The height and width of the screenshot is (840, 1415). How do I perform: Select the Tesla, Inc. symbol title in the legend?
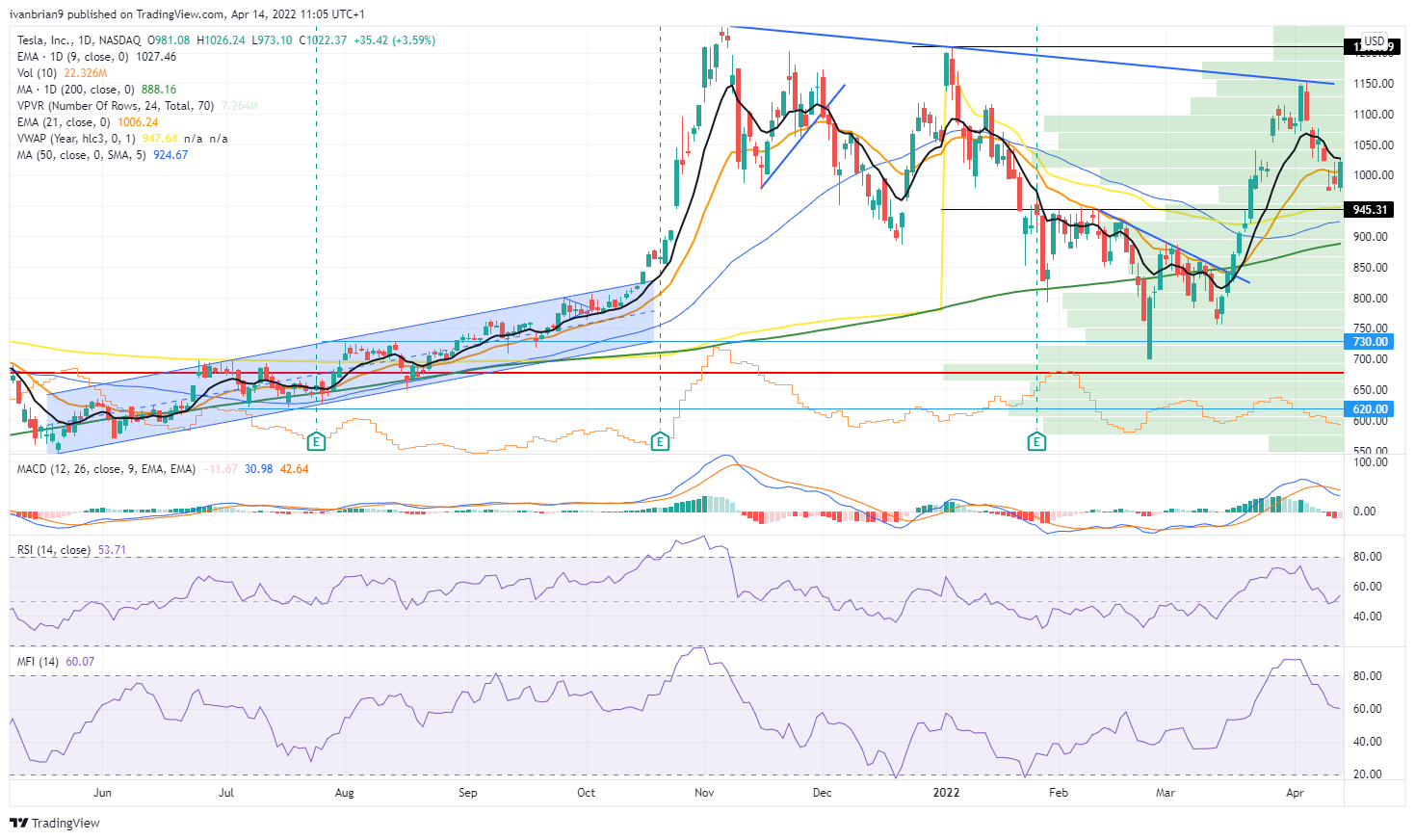pos(79,40)
